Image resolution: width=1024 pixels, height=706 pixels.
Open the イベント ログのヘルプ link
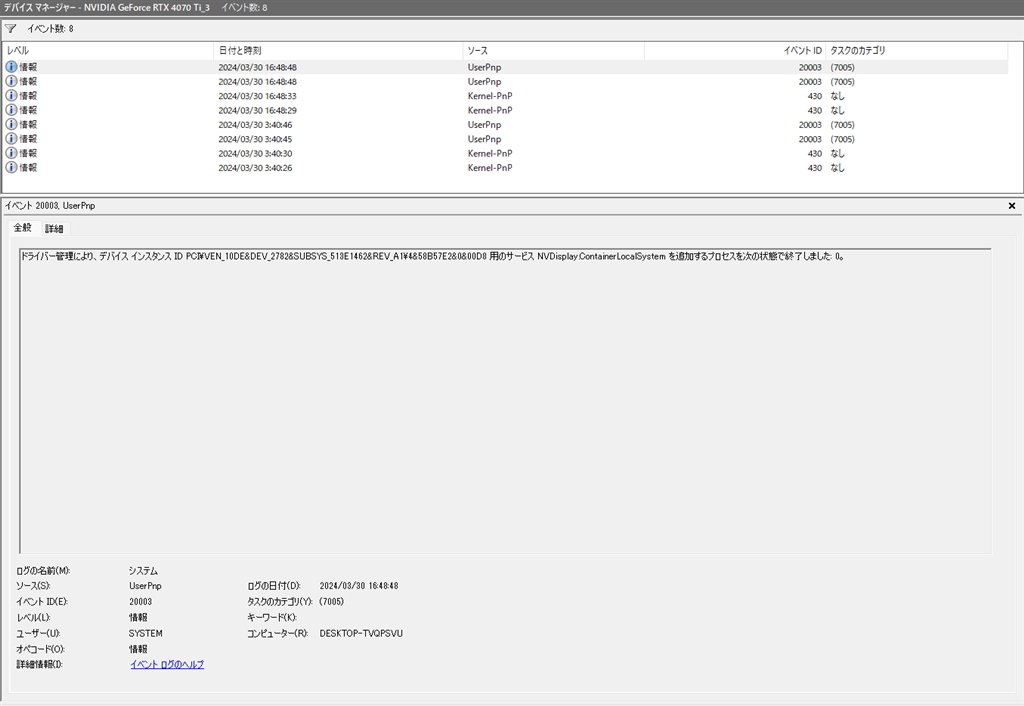(167, 664)
